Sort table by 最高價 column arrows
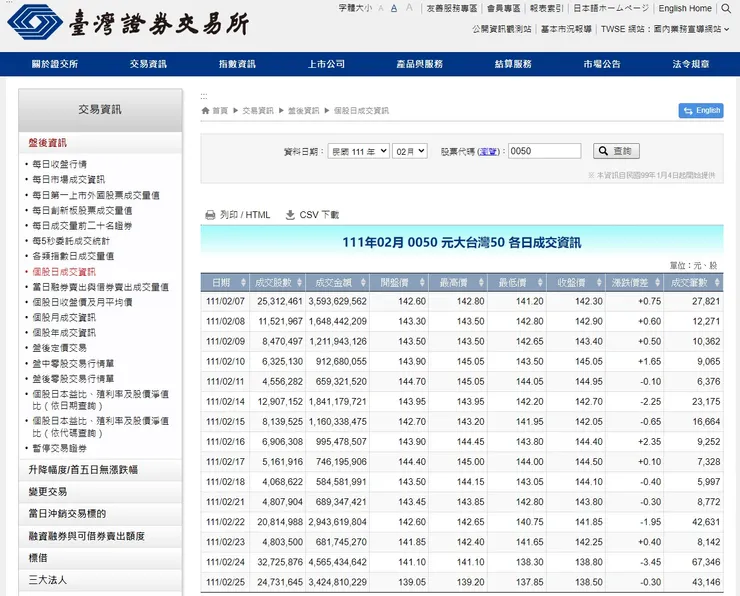 (481, 283)
